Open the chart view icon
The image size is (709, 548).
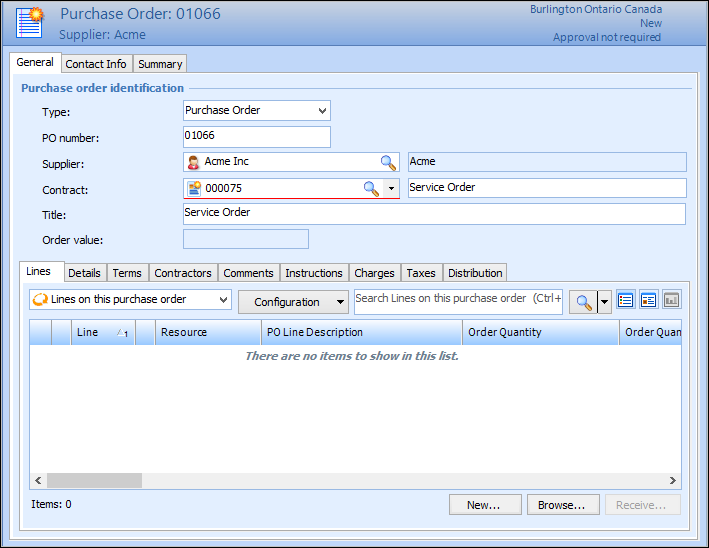tap(672, 300)
